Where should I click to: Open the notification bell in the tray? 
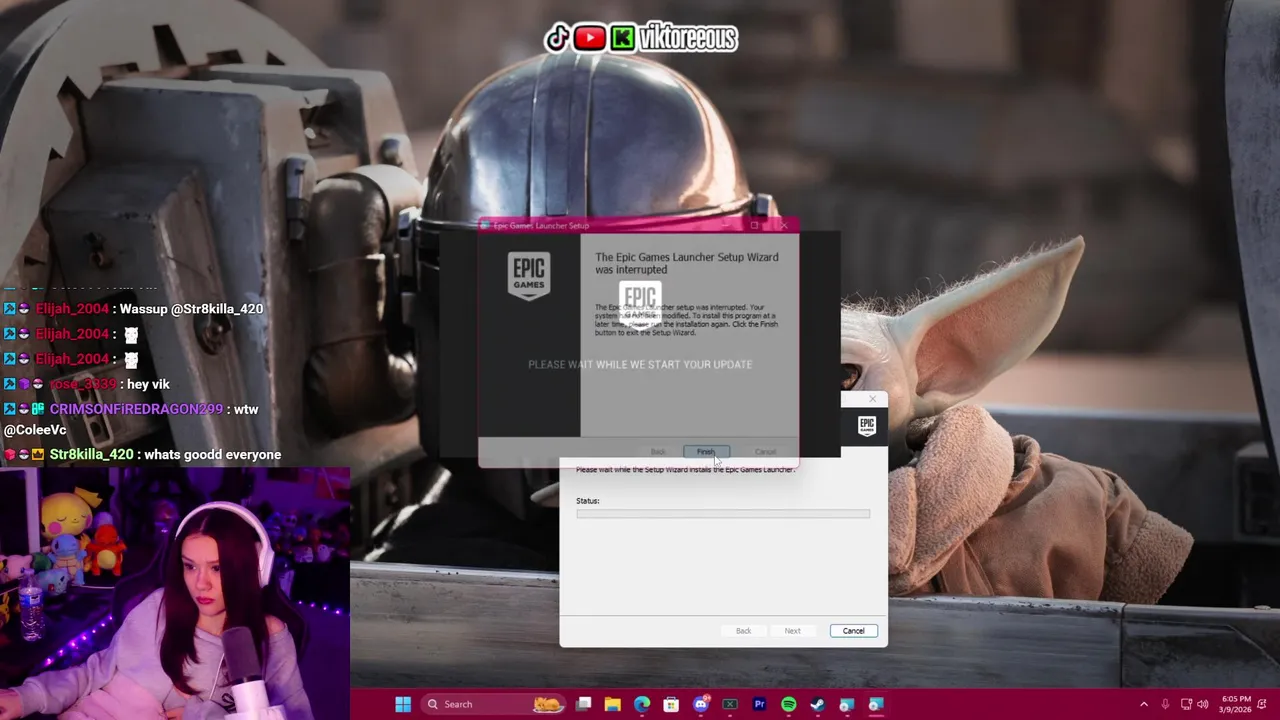[1263, 704]
